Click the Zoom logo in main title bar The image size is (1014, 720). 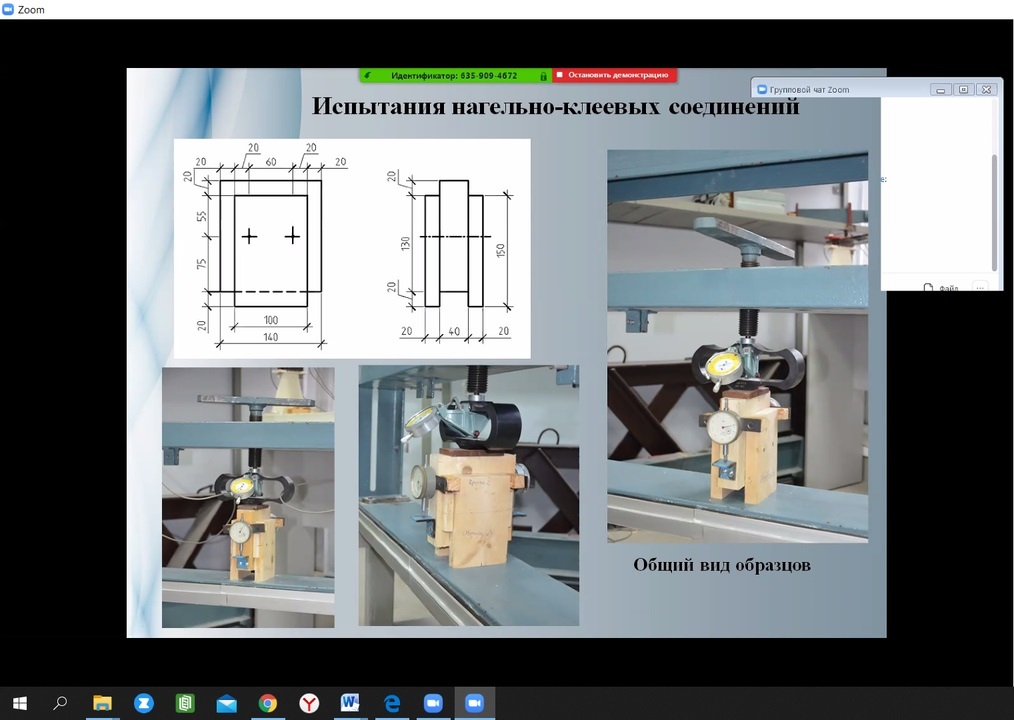pyautogui.click(x=8, y=10)
